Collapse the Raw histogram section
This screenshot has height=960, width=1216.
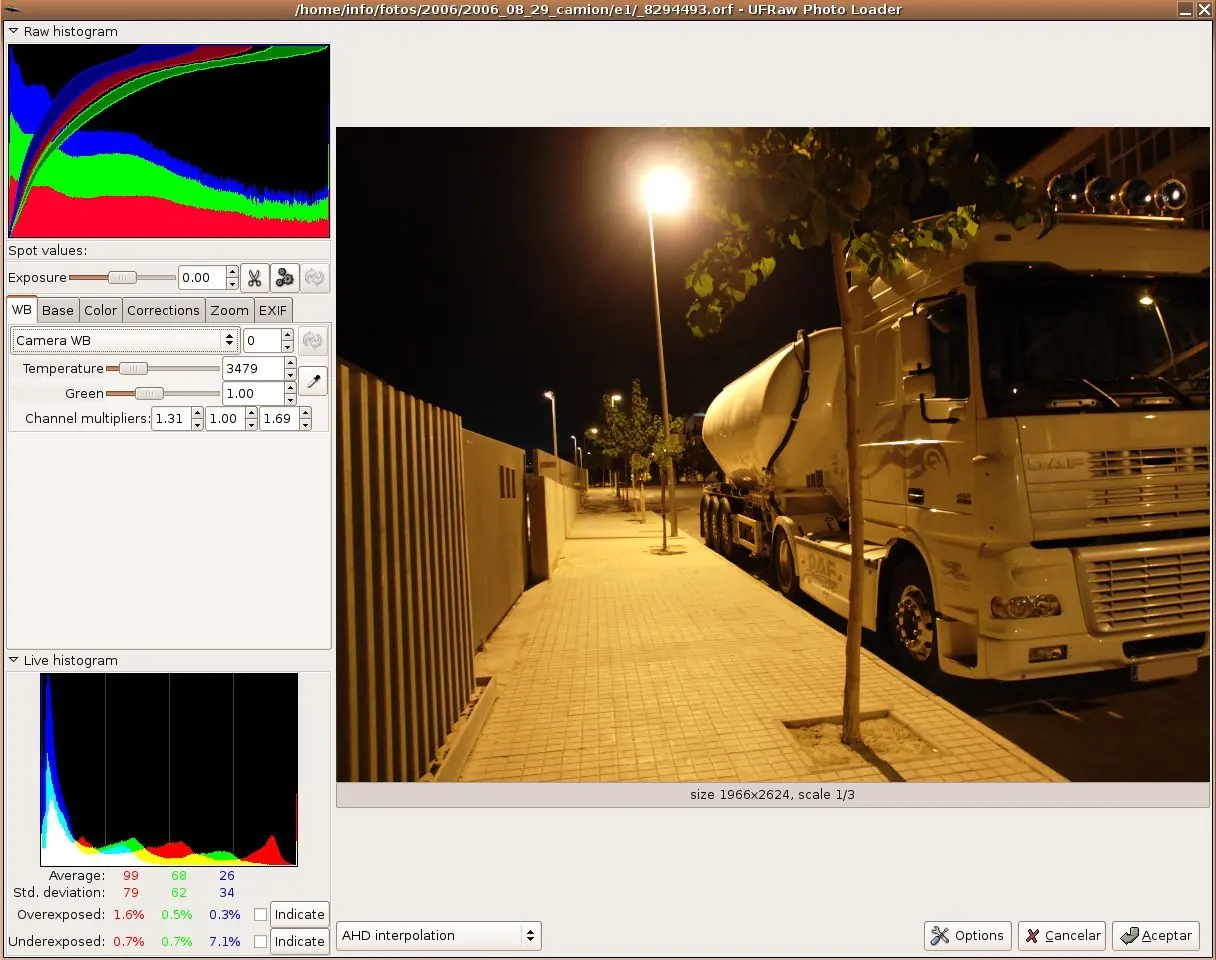[x=14, y=31]
